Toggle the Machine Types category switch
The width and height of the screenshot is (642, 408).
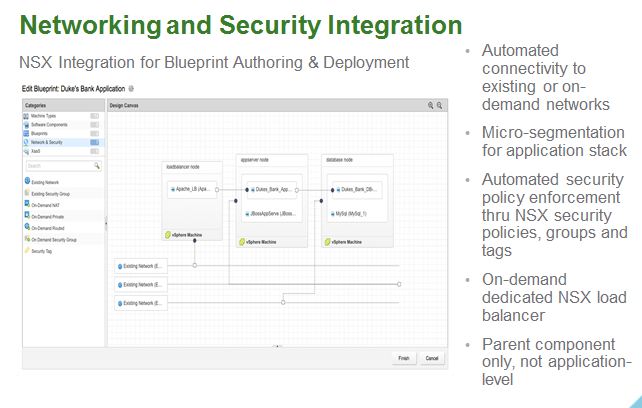click(95, 116)
